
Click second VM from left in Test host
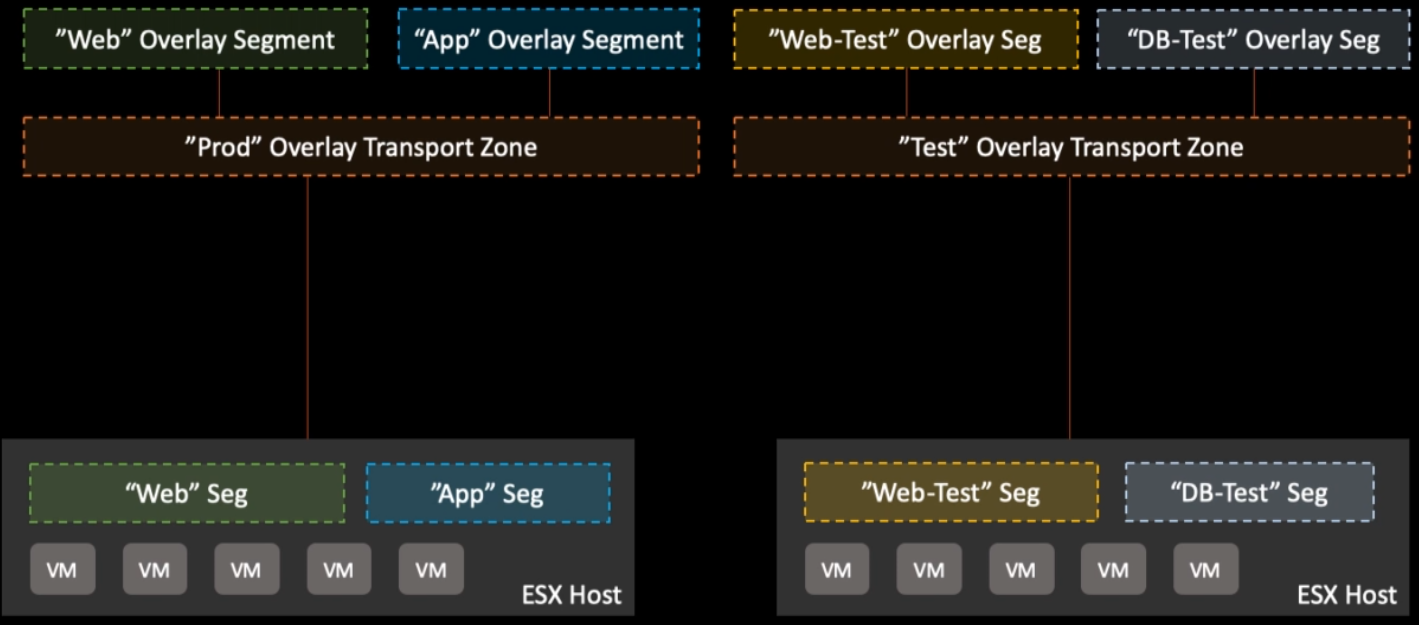tap(929, 570)
